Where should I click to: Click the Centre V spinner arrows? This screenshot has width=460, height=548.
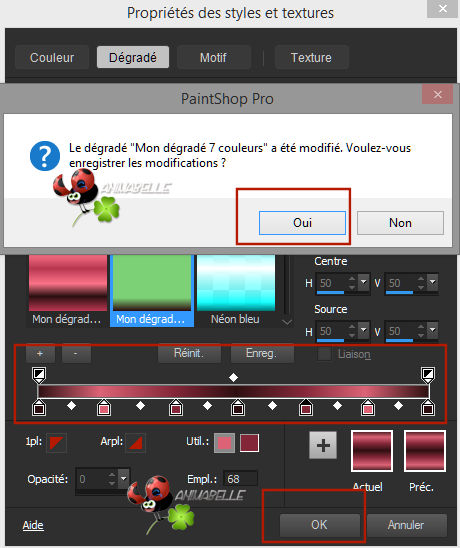[421, 282]
